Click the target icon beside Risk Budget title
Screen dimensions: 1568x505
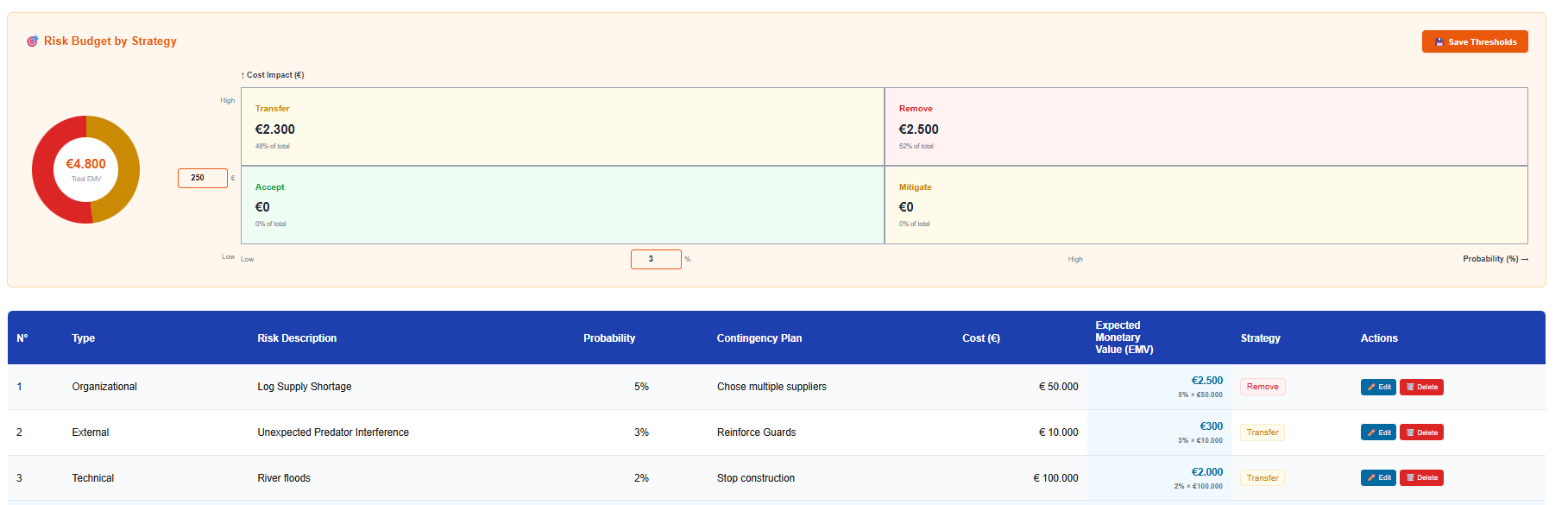point(32,41)
